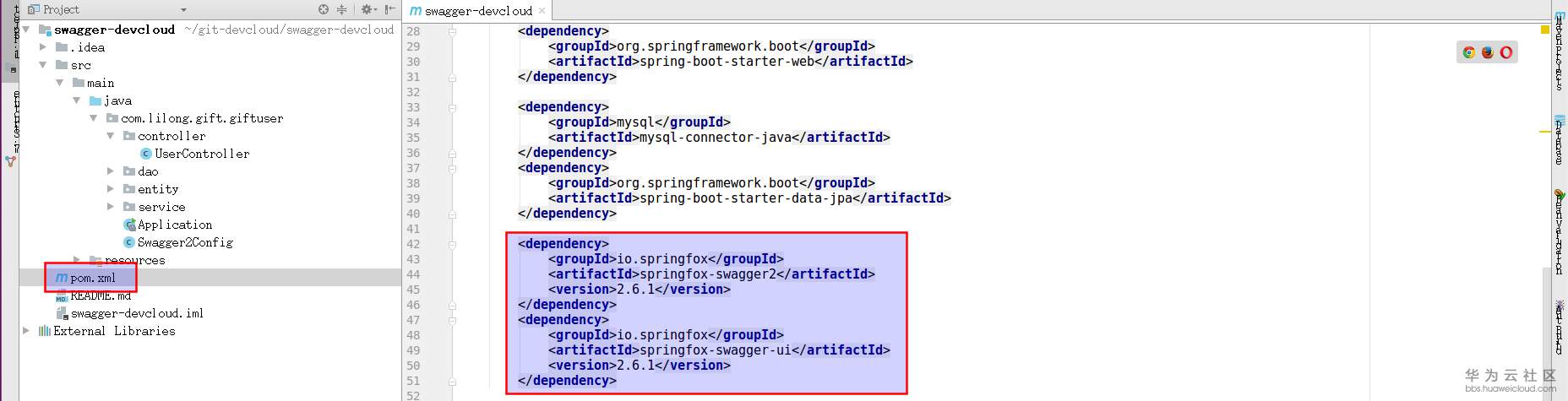
Task: Collapse the controller package
Action: click(111, 136)
